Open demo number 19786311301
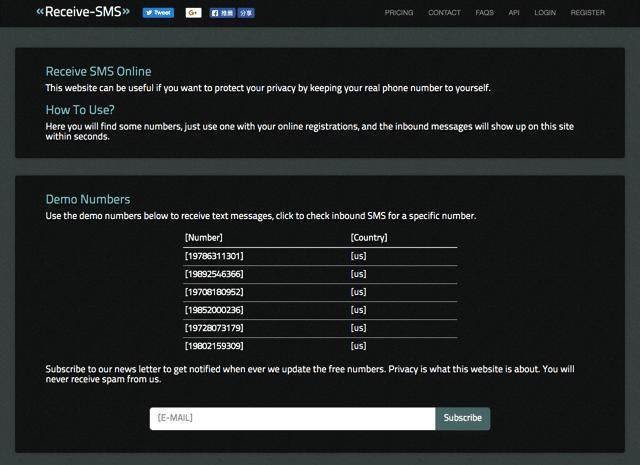This screenshot has width=640, height=465. [x=214, y=256]
